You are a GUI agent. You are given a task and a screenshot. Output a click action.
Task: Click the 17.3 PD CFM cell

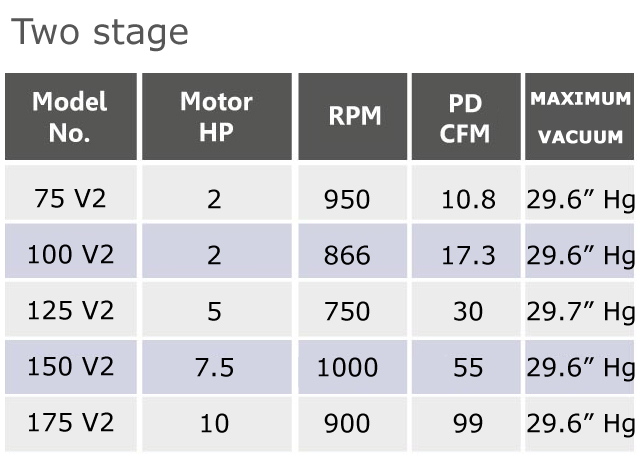point(466,251)
